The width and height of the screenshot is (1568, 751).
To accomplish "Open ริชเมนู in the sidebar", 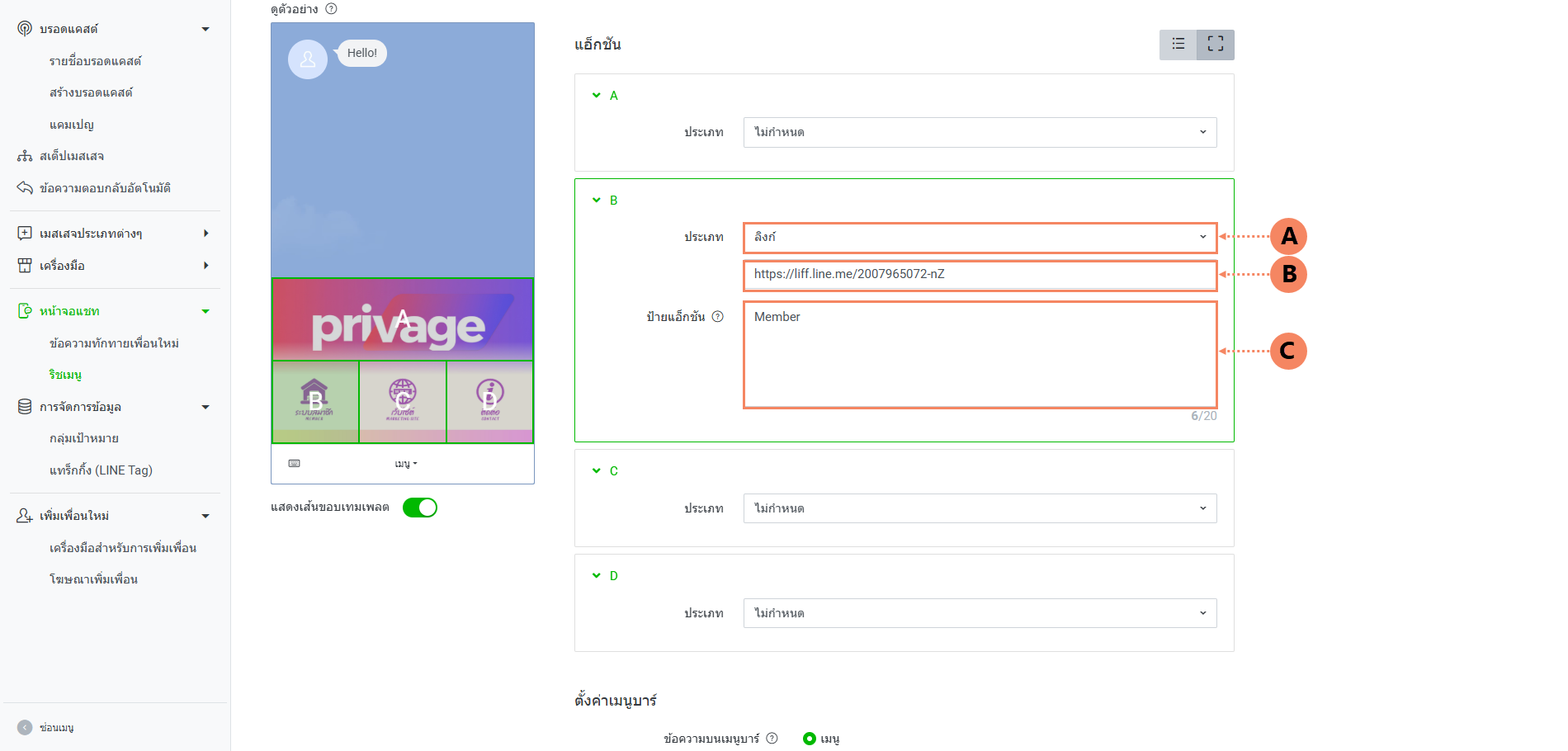I will pos(65,375).
